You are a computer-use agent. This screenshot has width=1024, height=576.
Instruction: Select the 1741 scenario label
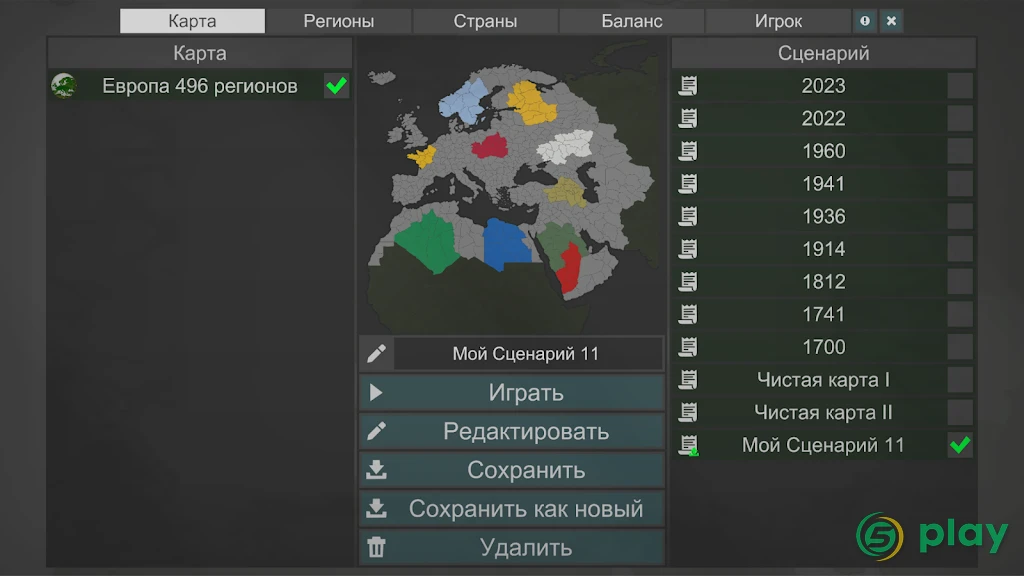click(x=824, y=314)
